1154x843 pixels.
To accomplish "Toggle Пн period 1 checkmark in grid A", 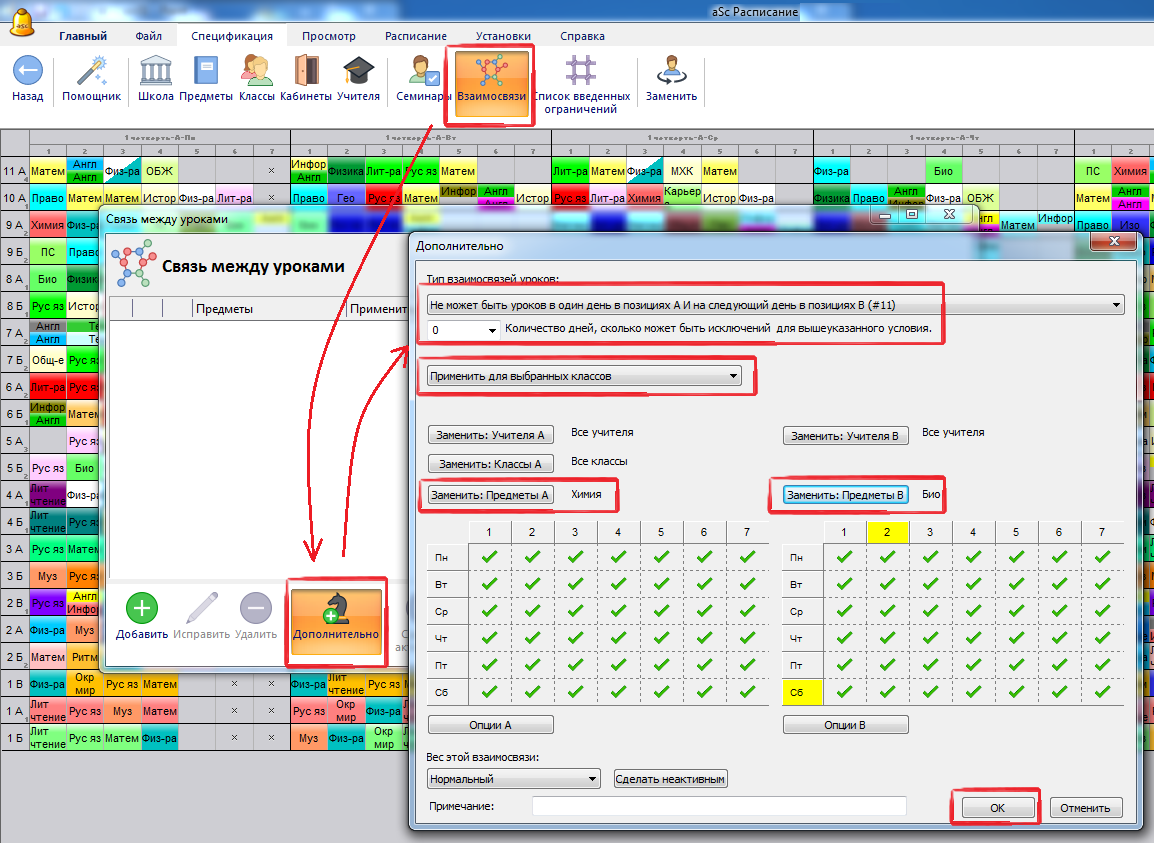I will pyautogui.click(x=489, y=557).
